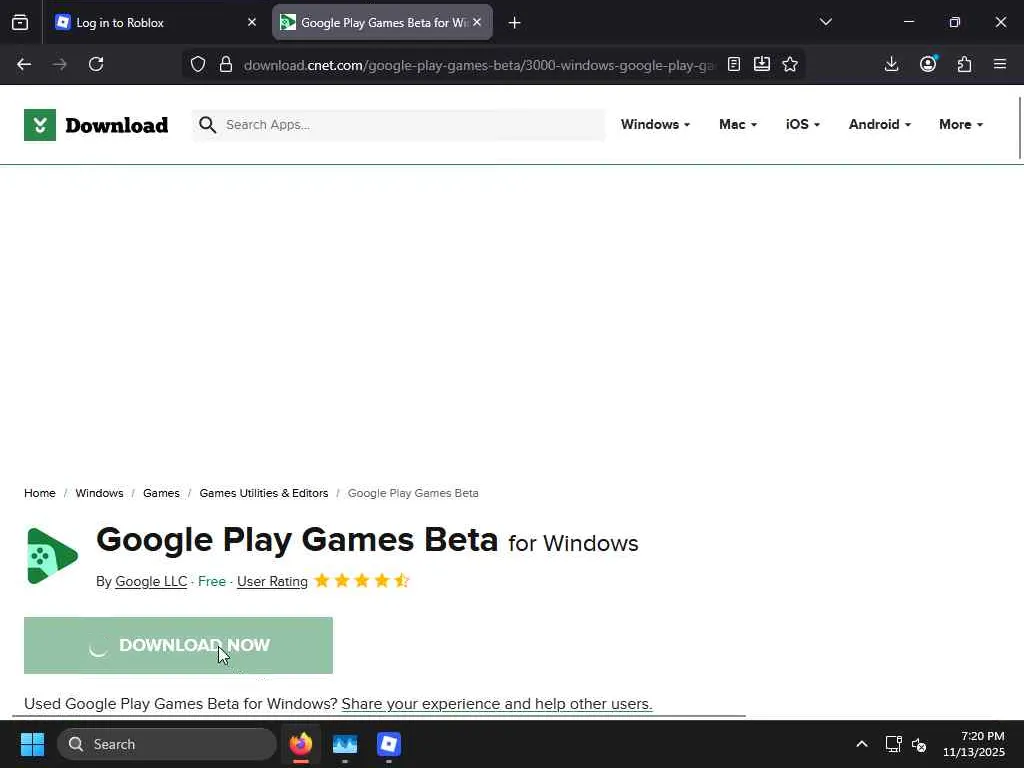Image resolution: width=1024 pixels, height=768 pixels.
Task: Expand the iOS menu
Action: coord(803,124)
